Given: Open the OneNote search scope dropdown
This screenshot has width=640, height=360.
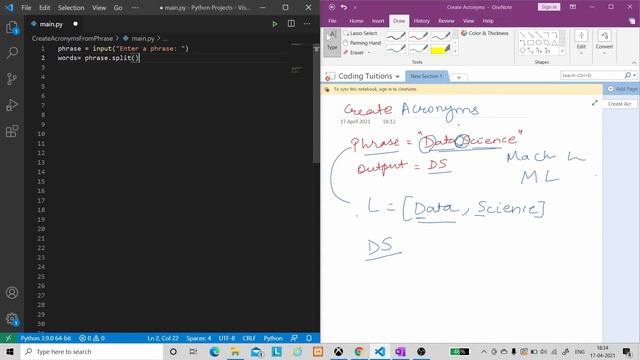Looking at the screenshot, I should [635, 75].
